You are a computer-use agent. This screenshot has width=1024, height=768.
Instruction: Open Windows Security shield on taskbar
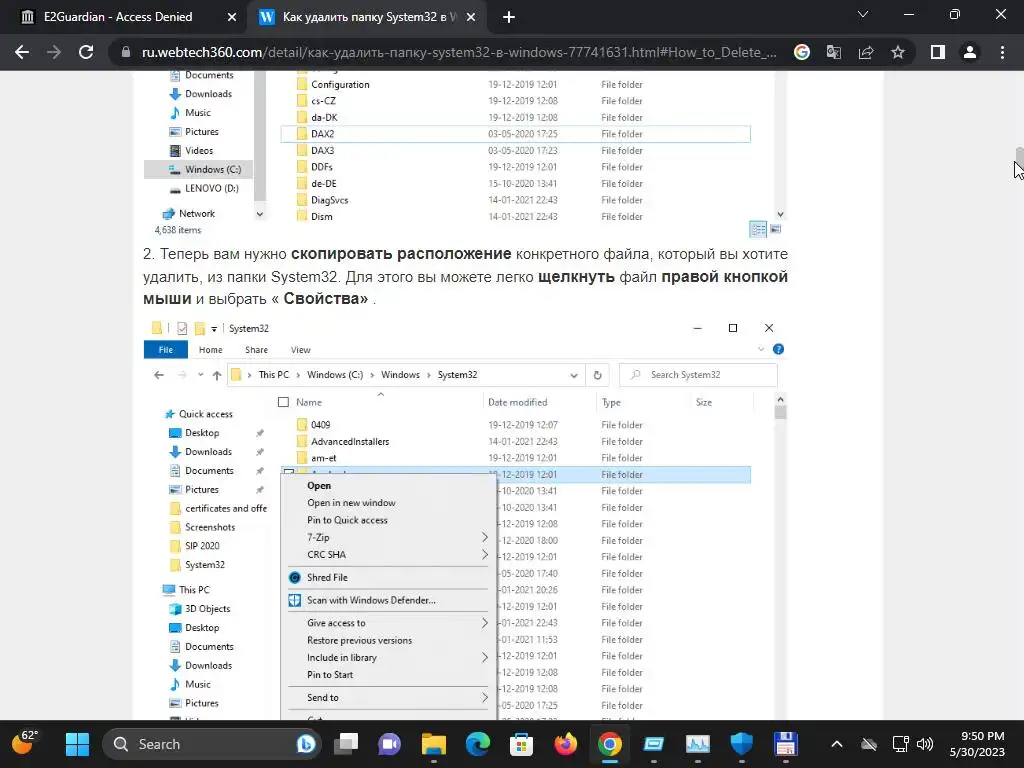[x=741, y=744]
